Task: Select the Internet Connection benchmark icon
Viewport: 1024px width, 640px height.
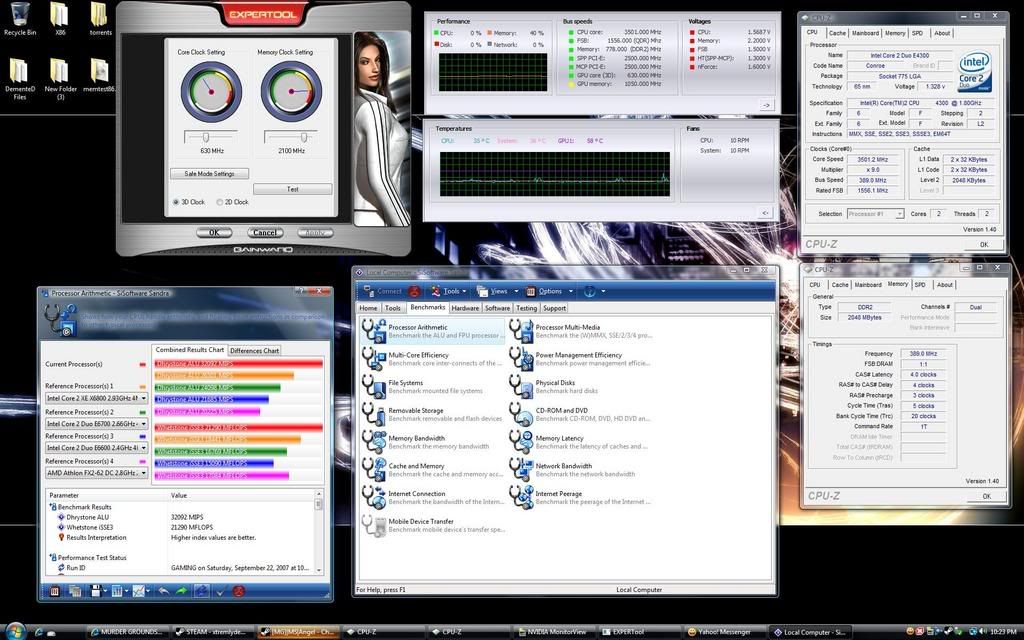Action: pos(374,498)
